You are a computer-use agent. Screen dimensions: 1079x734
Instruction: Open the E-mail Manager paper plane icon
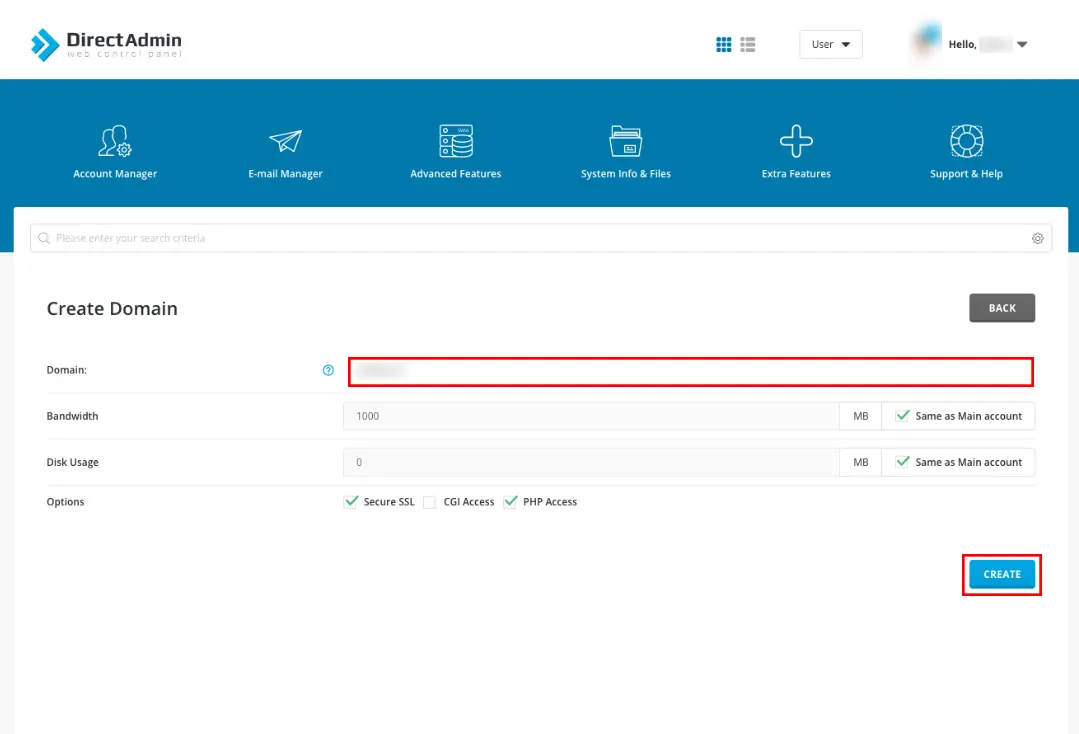285,142
